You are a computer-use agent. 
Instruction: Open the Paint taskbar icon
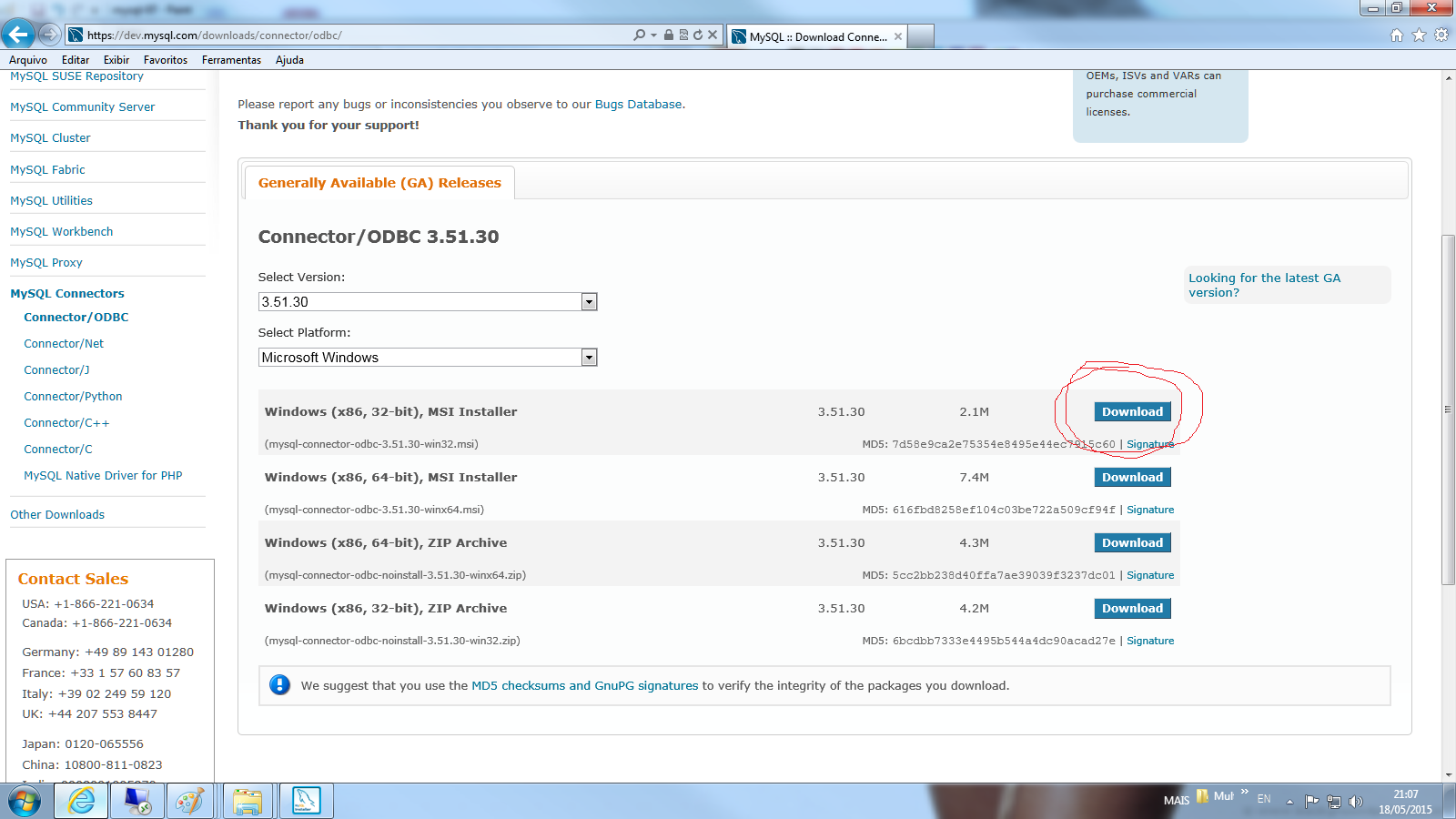190,801
